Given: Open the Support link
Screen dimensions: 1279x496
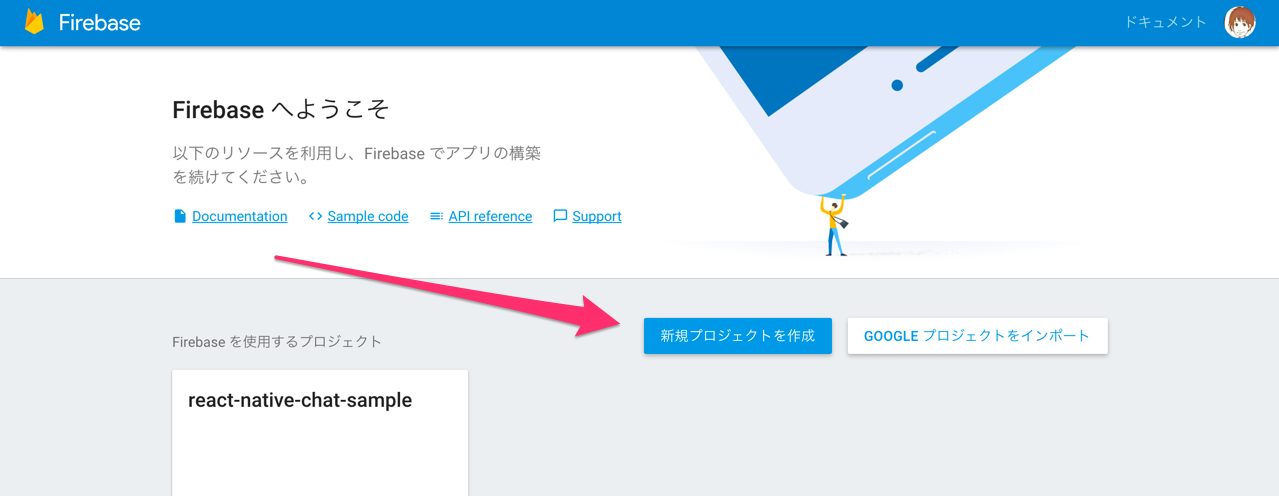Looking at the screenshot, I should (x=597, y=216).
